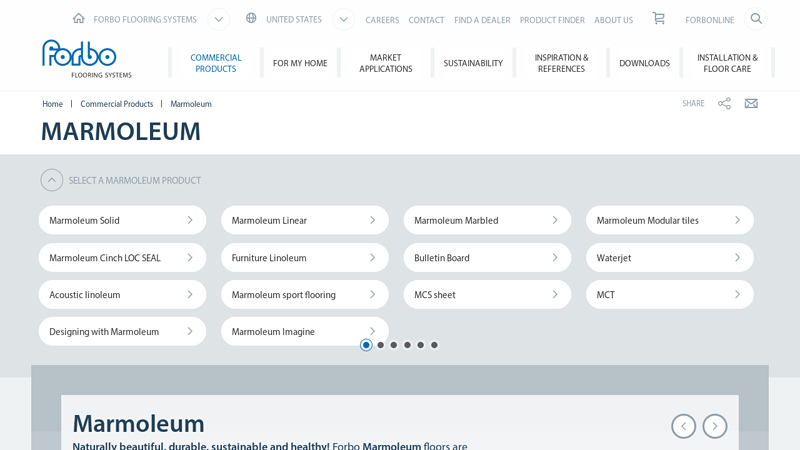Select the Furniture Linoleum button

coord(305,258)
